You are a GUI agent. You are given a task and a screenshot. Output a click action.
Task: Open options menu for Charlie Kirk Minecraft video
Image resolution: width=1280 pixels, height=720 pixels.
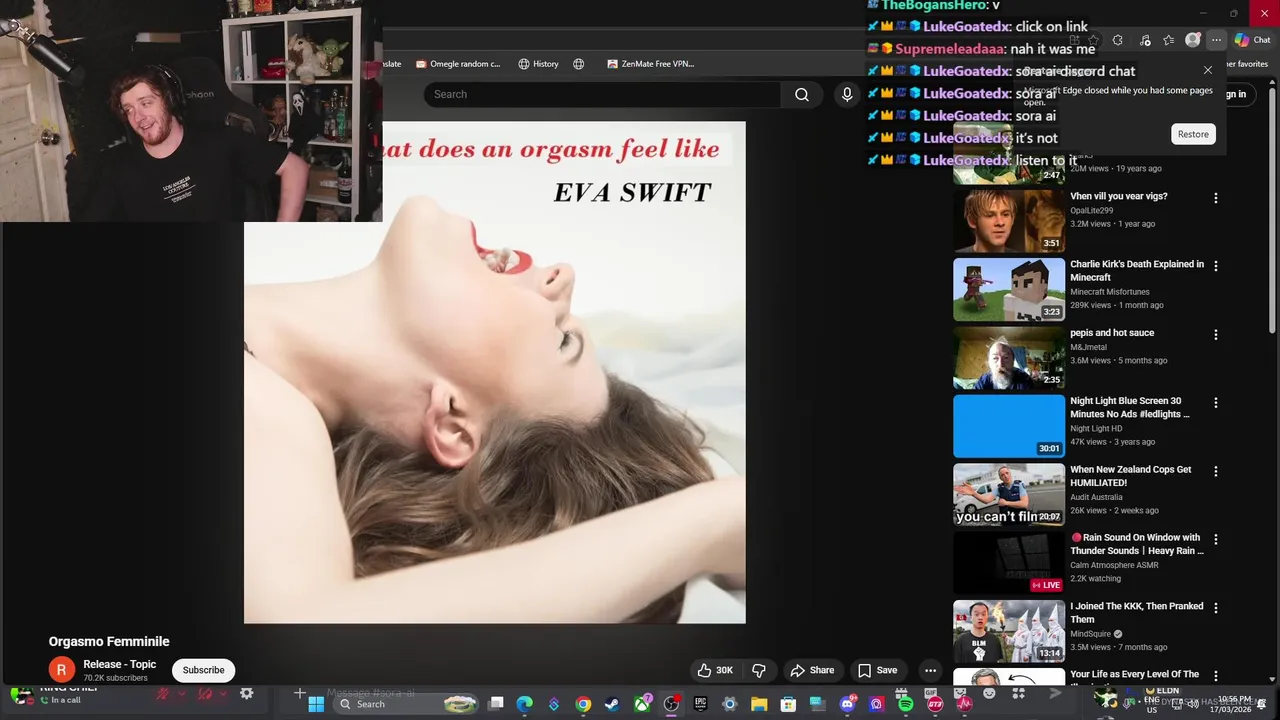point(1216,266)
